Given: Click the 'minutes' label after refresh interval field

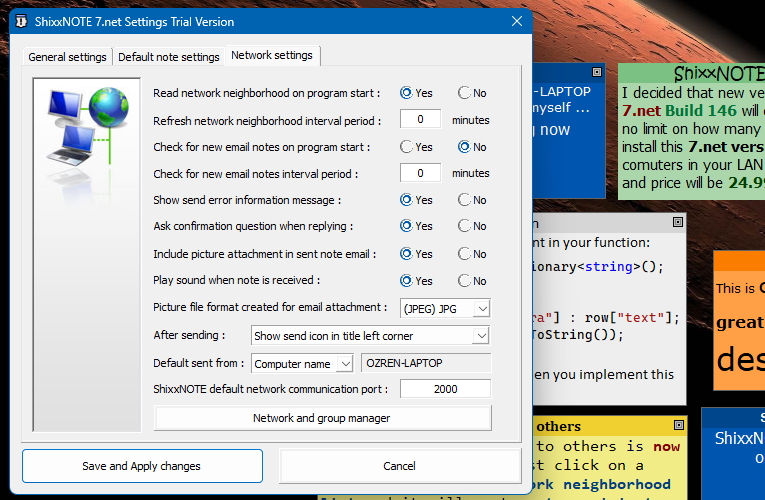Looking at the screenshot, I should [470, 120].
